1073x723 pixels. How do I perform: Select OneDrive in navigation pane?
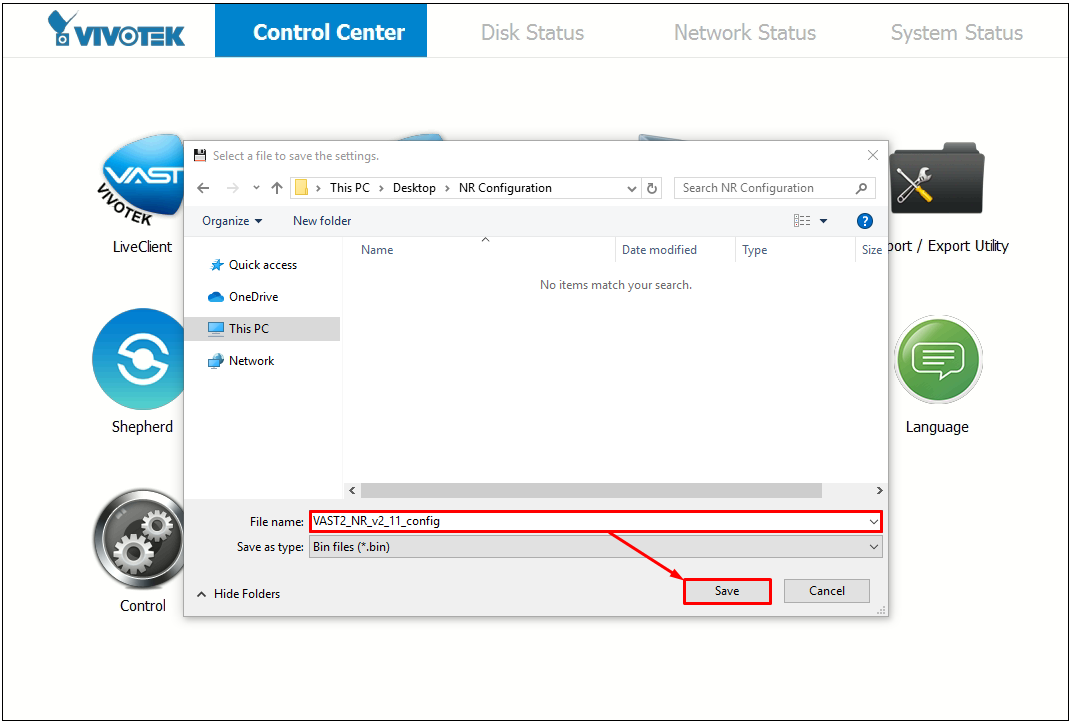[x=243, y=297]
